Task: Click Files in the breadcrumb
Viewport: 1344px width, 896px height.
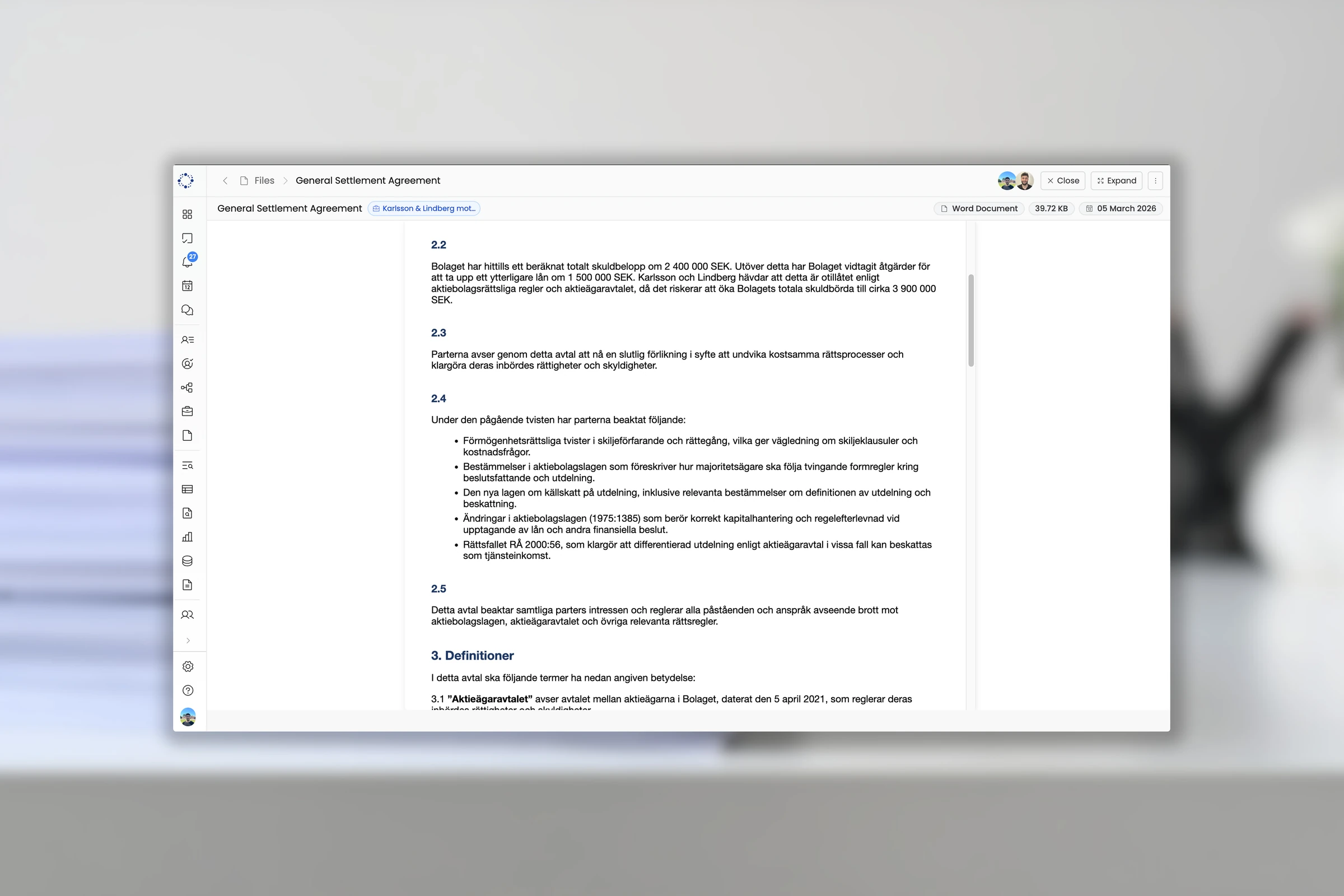Action: pyautogui.click(x=264, y=180)
